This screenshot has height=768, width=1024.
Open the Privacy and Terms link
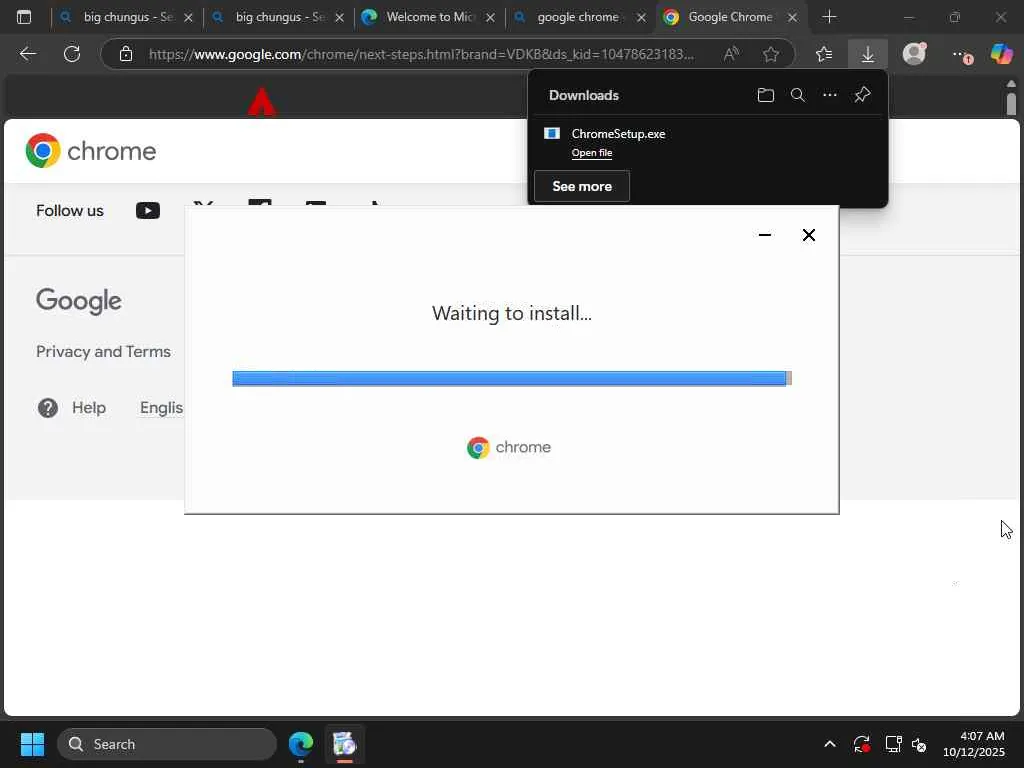tap(103, 351)
